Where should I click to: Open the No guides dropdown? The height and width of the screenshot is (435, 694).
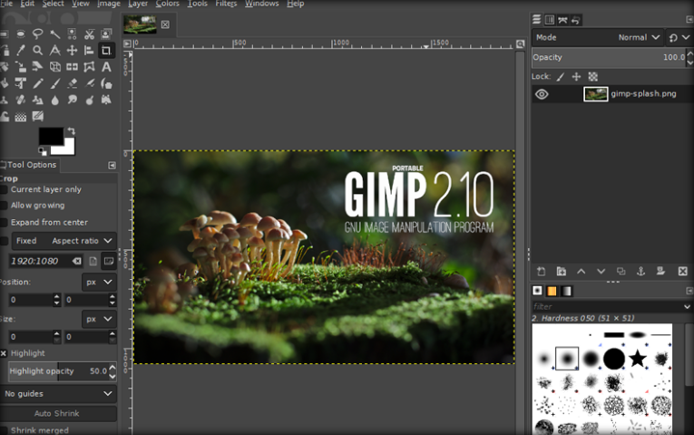(x=58, y=393)
